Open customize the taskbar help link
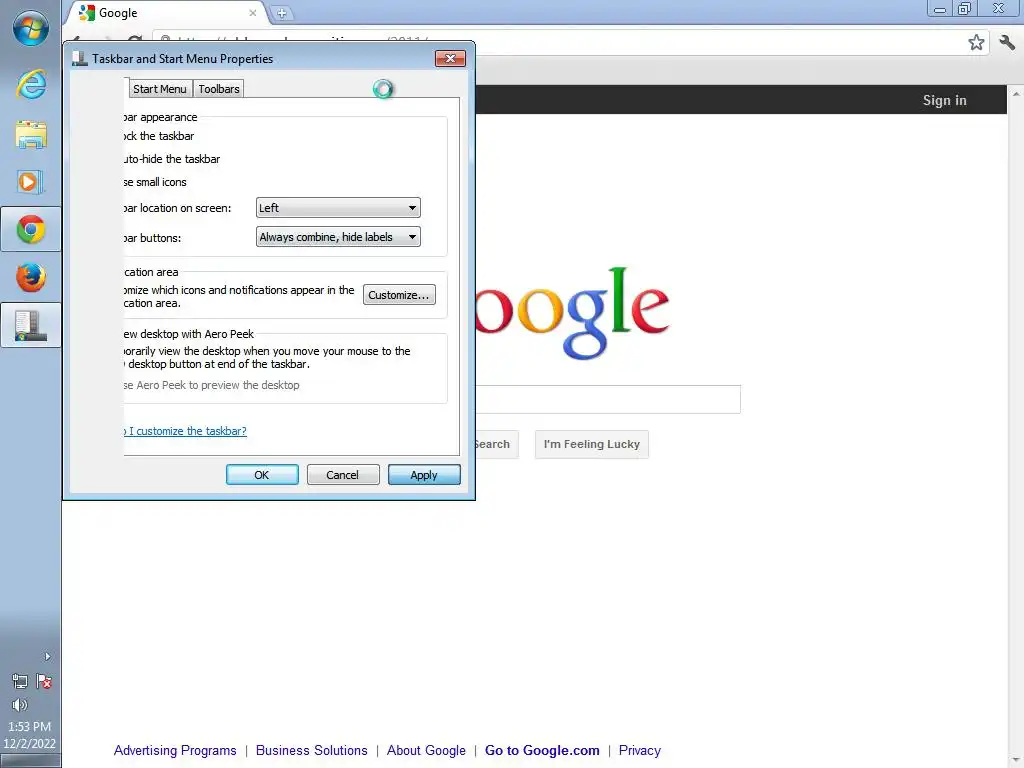The width and height of the screenshot is (1024, 768). [185, 431]
